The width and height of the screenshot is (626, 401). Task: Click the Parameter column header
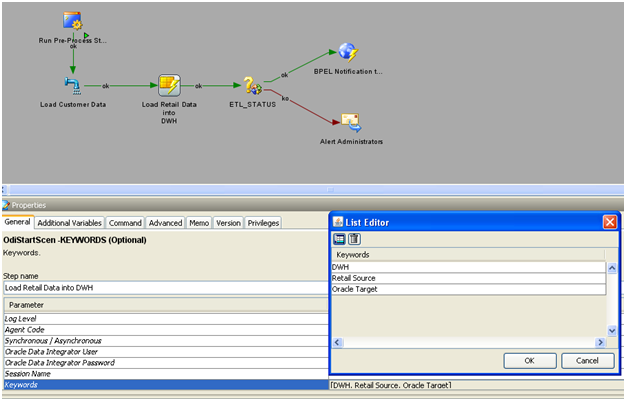166,305
